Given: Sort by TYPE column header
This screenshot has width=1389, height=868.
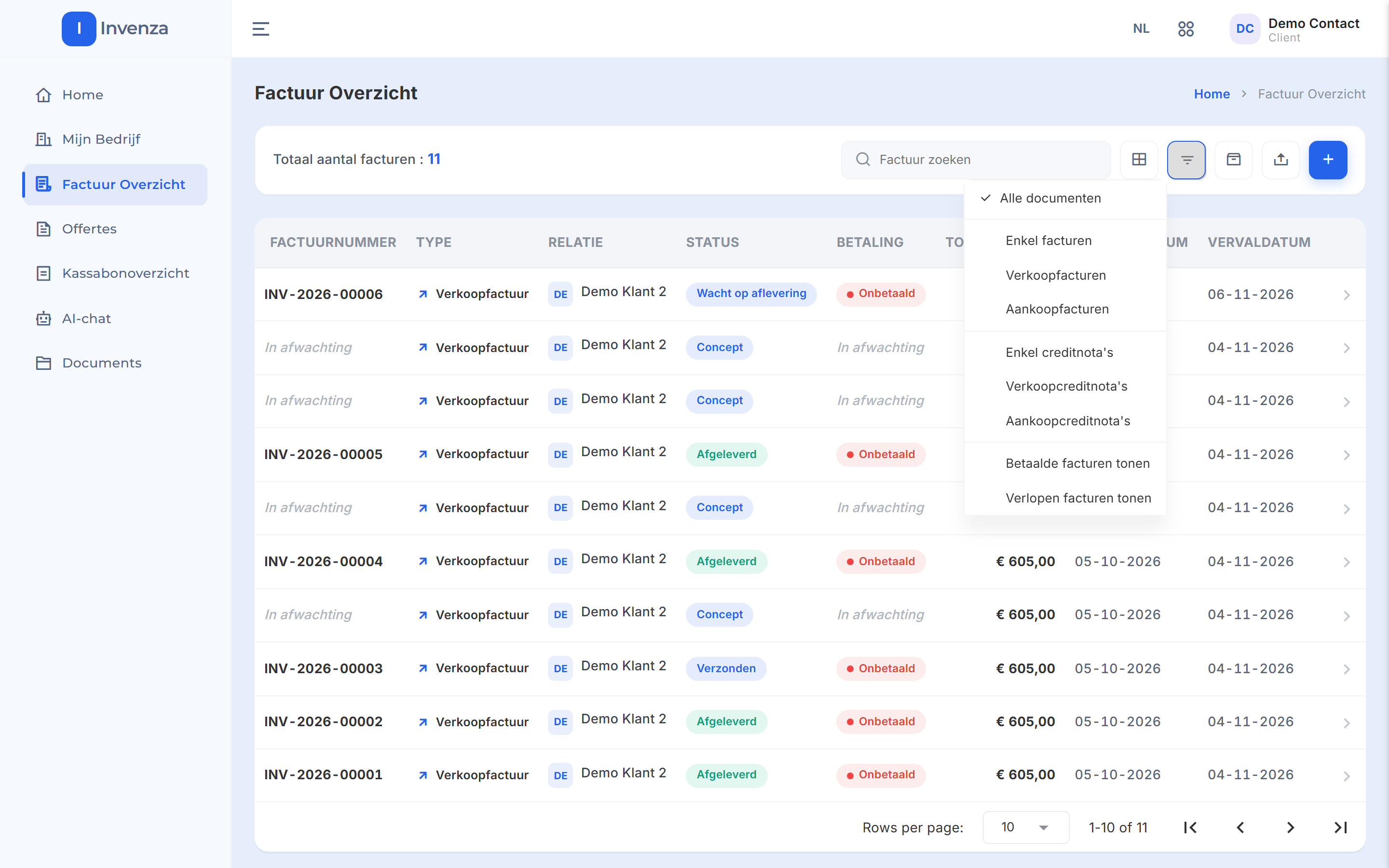Looking at the screenshot, I should coord(434,242).
